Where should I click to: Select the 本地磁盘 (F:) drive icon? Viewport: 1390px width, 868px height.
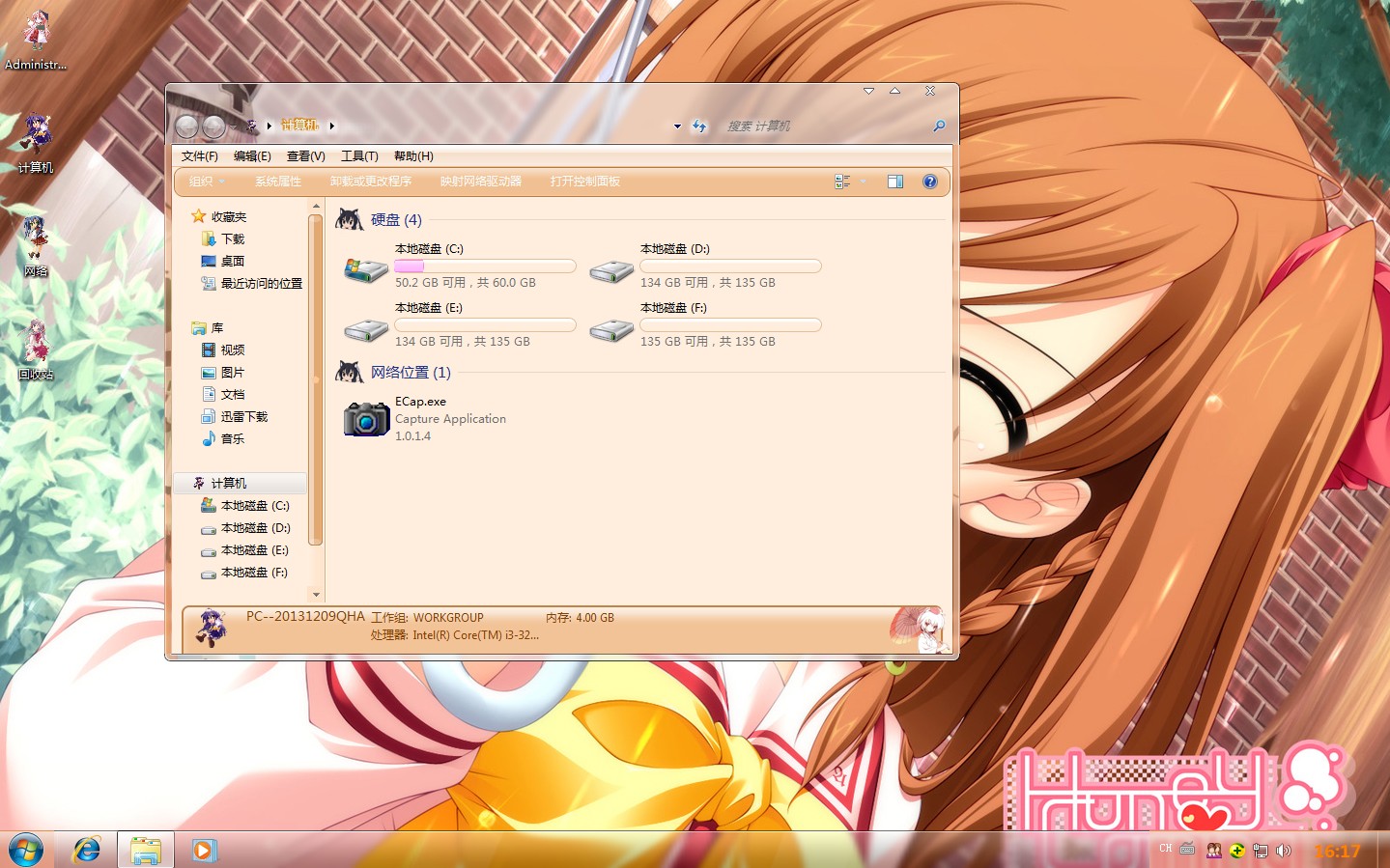(x=611, y=330)
